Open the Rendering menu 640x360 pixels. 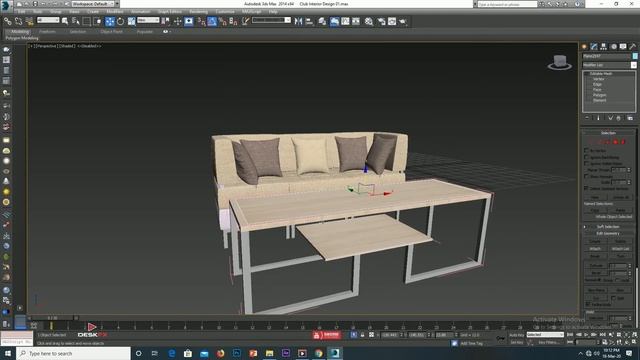(x=198, y=12)
